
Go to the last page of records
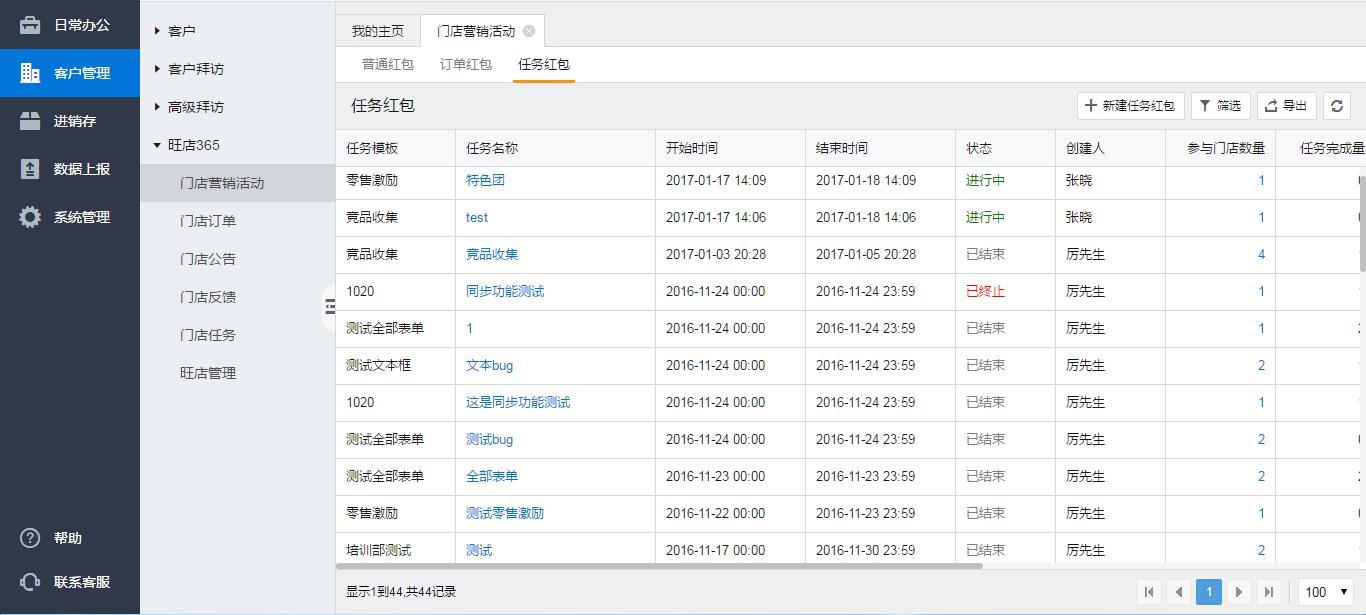[x=1268, y=592]
